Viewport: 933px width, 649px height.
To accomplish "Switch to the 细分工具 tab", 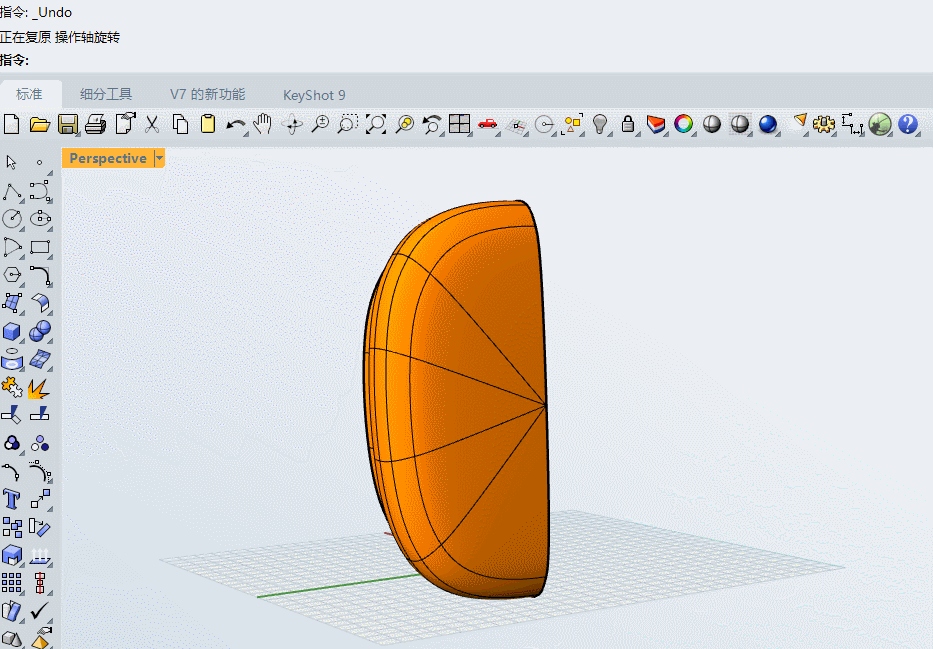I will [x=106, y=95].
